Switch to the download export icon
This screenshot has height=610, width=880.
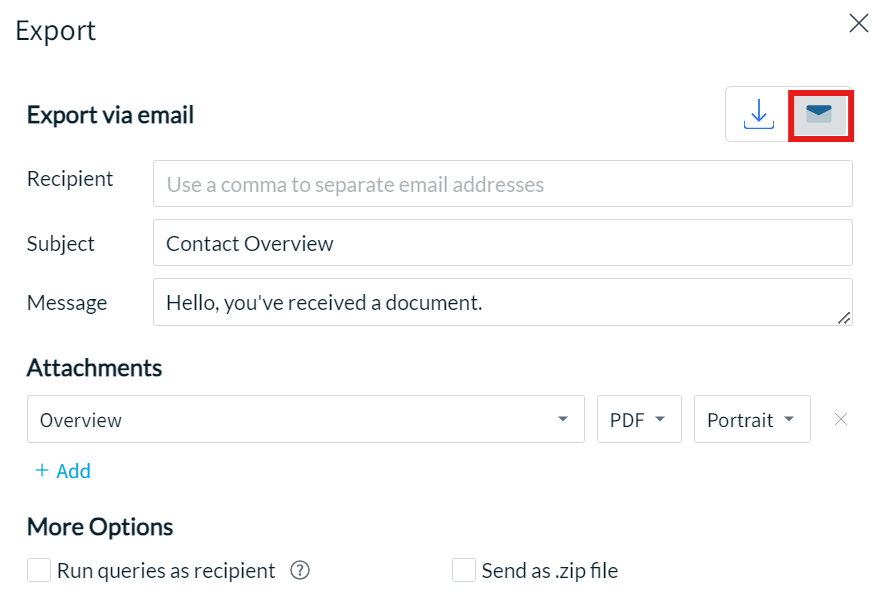[x=758, y=114]
